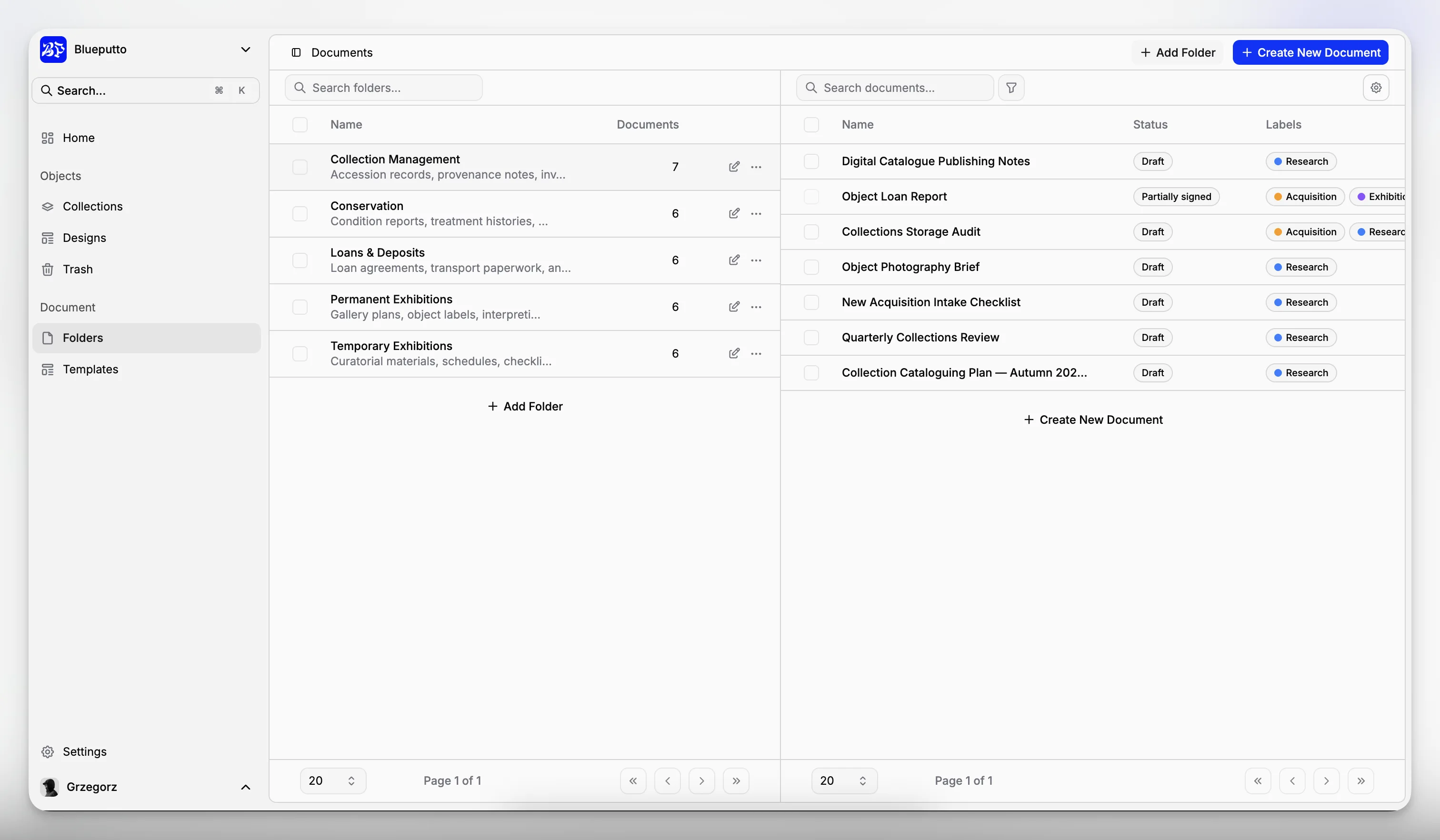Click Draft status of Object Photography Brief
This screenshot has height=840, width=1440.
[x=1152, y=267]
